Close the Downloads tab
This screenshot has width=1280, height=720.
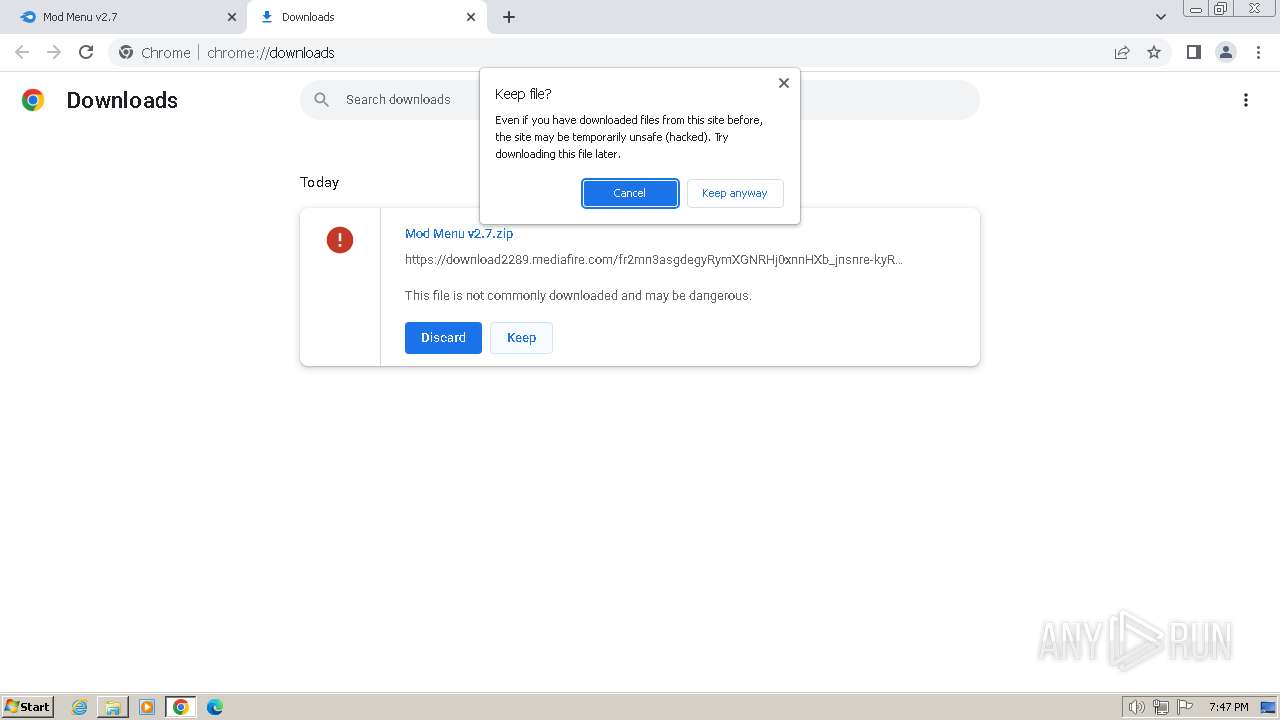[x=471, y=17]
